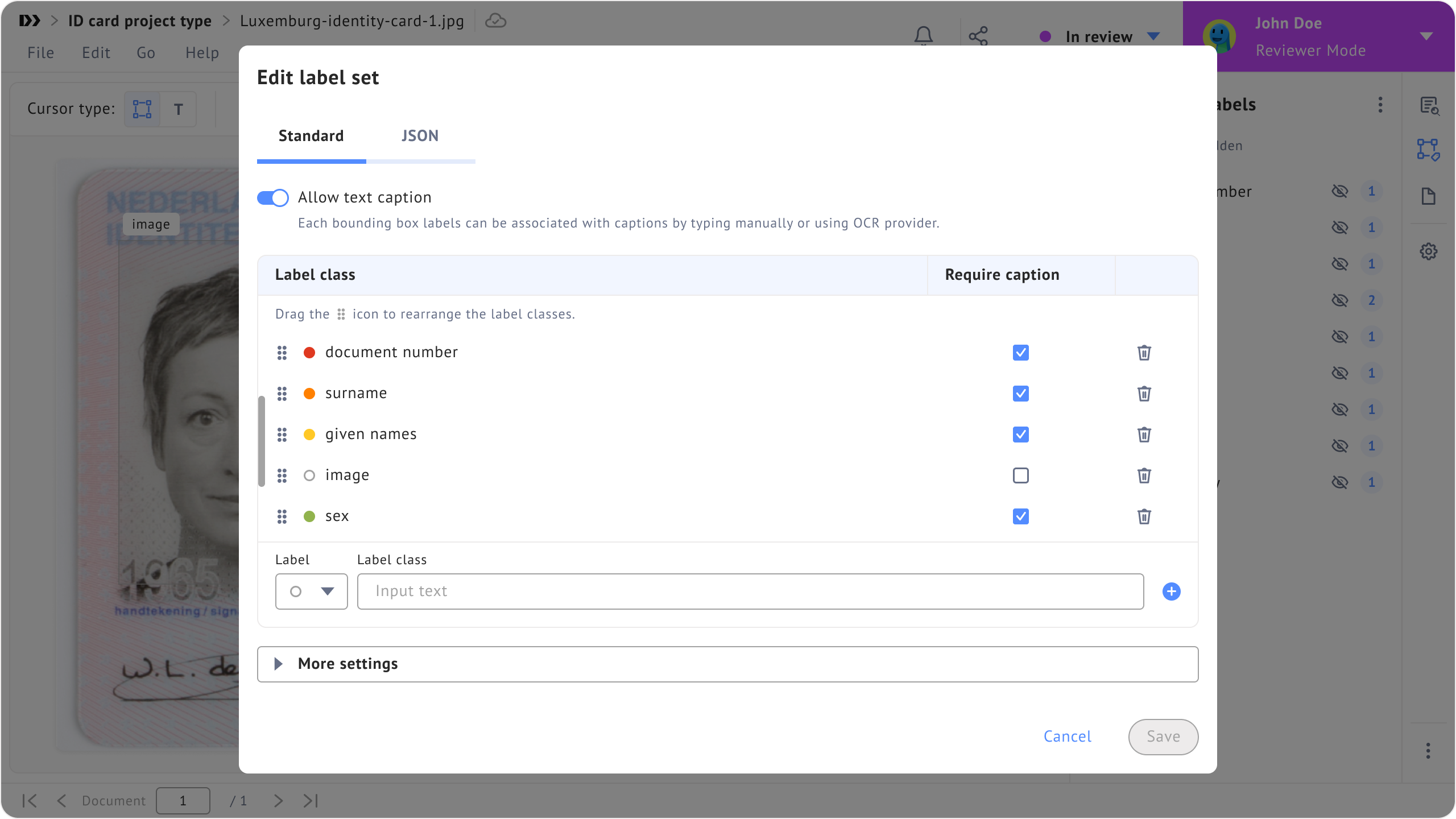The image size is (1456, 819).
Task: Click the notification bell icon
Action: (x=923, y=36)
